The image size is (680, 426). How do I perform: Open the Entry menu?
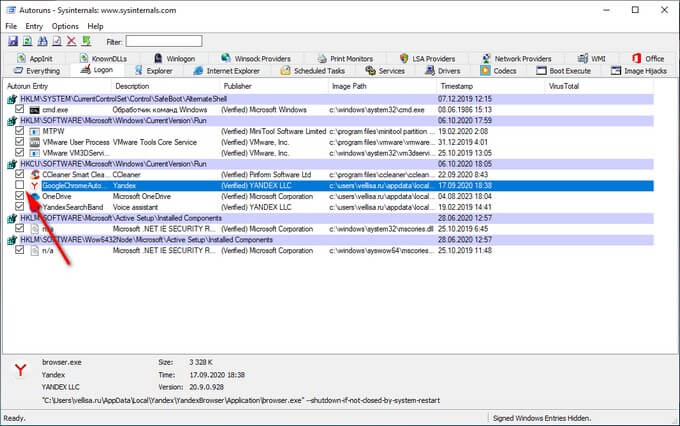click(x=34, y=26)
